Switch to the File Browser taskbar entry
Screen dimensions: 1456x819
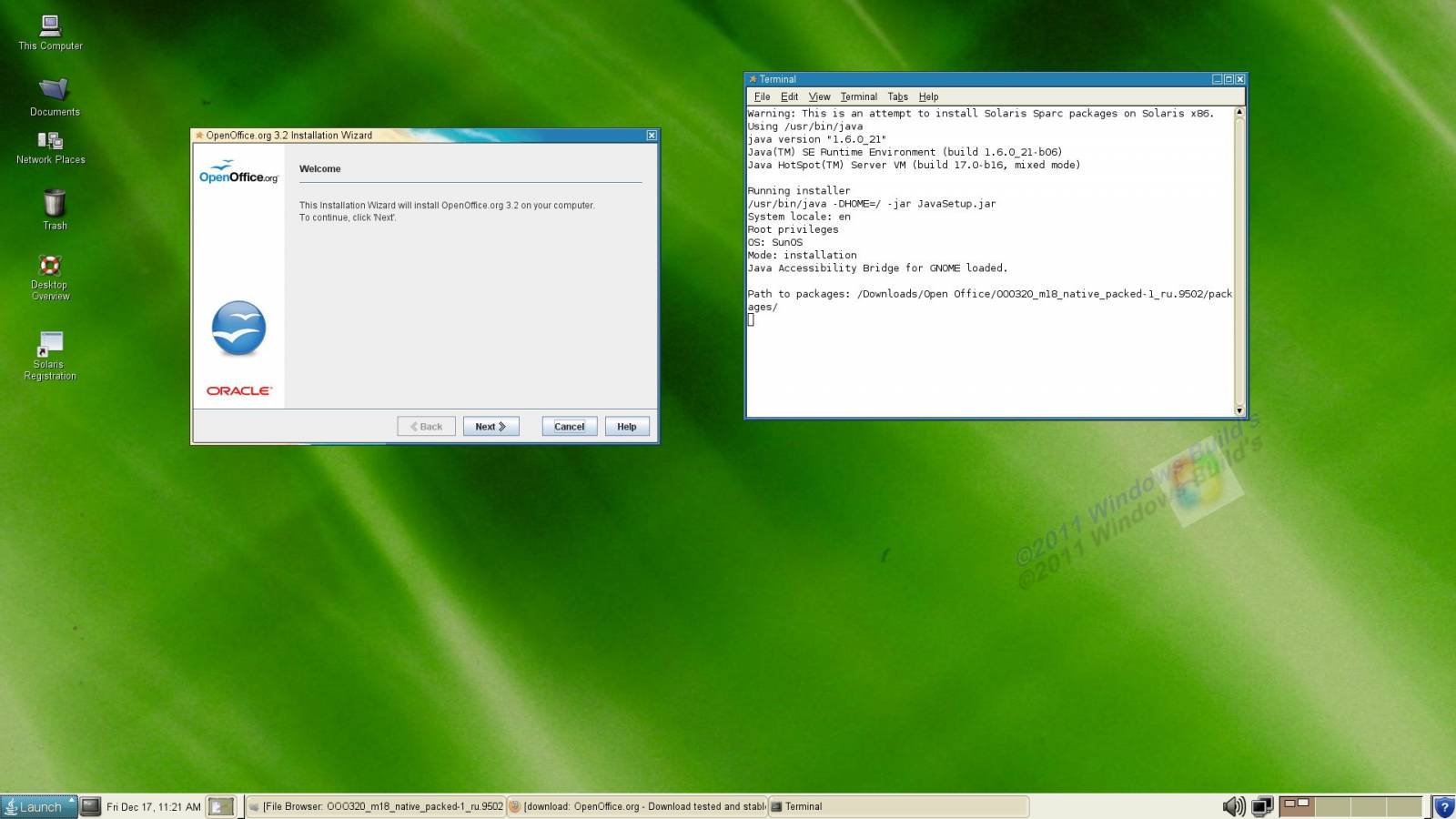(x=376, y=806)
